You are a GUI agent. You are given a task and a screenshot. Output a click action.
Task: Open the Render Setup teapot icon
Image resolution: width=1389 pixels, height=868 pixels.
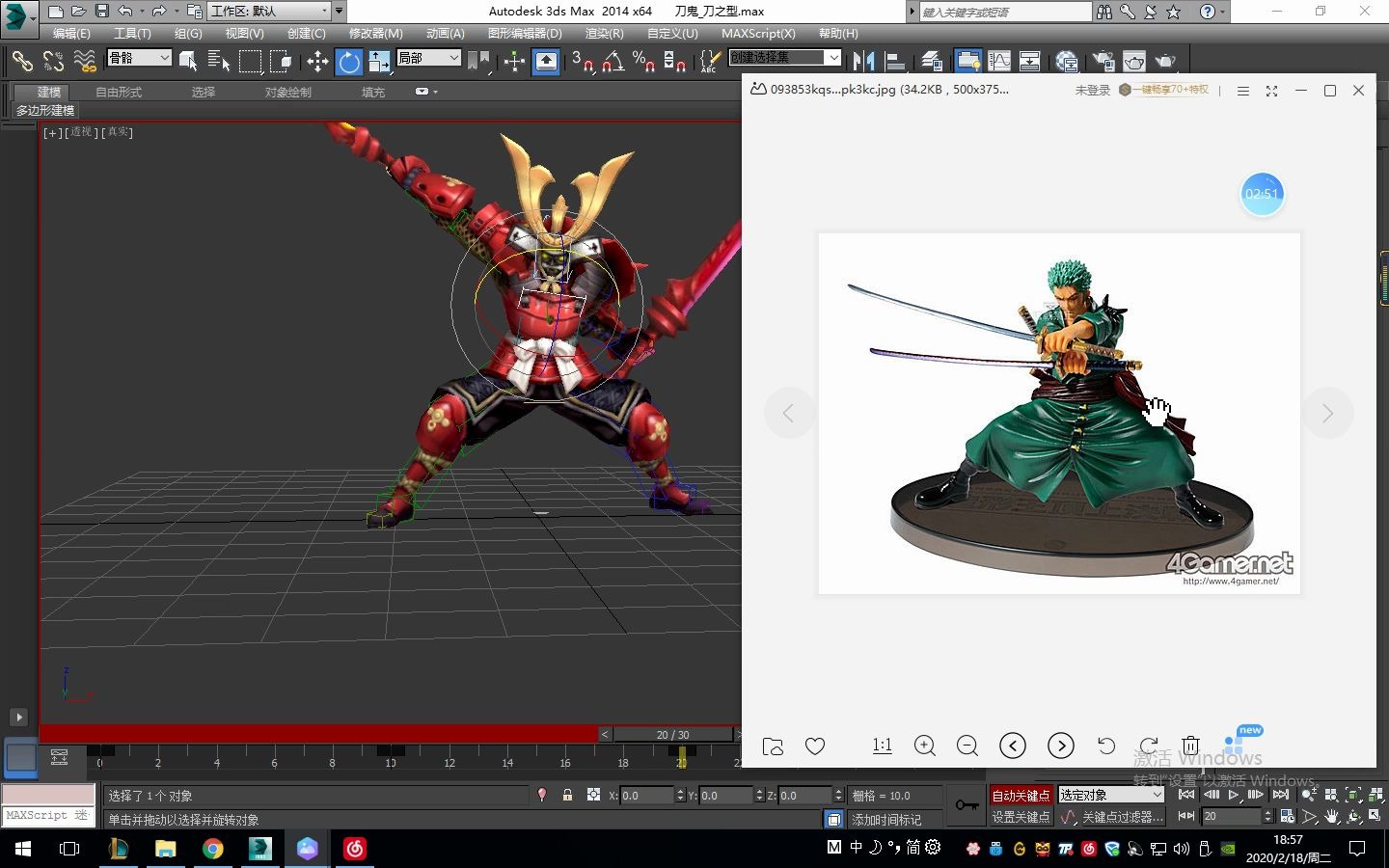click(1103, 62)
